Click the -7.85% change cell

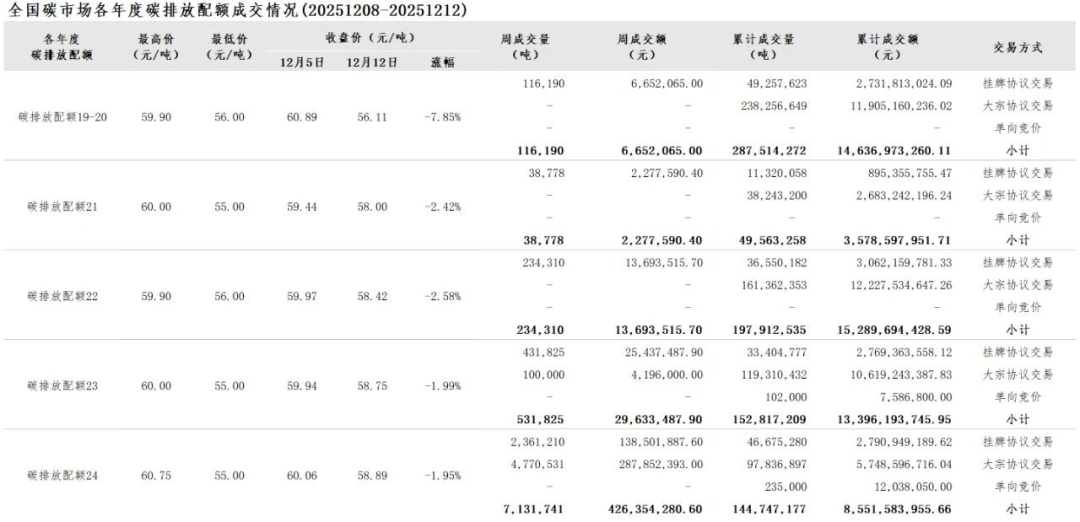tap(442, 117)
